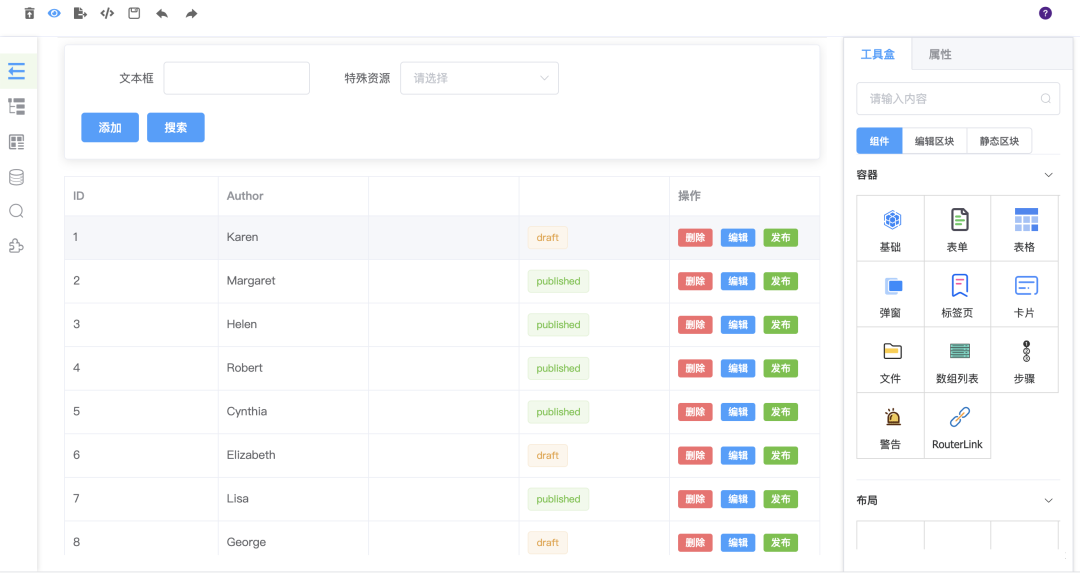
Task: Open the puzzle plugin icon in sidebar
Action: 16,246
